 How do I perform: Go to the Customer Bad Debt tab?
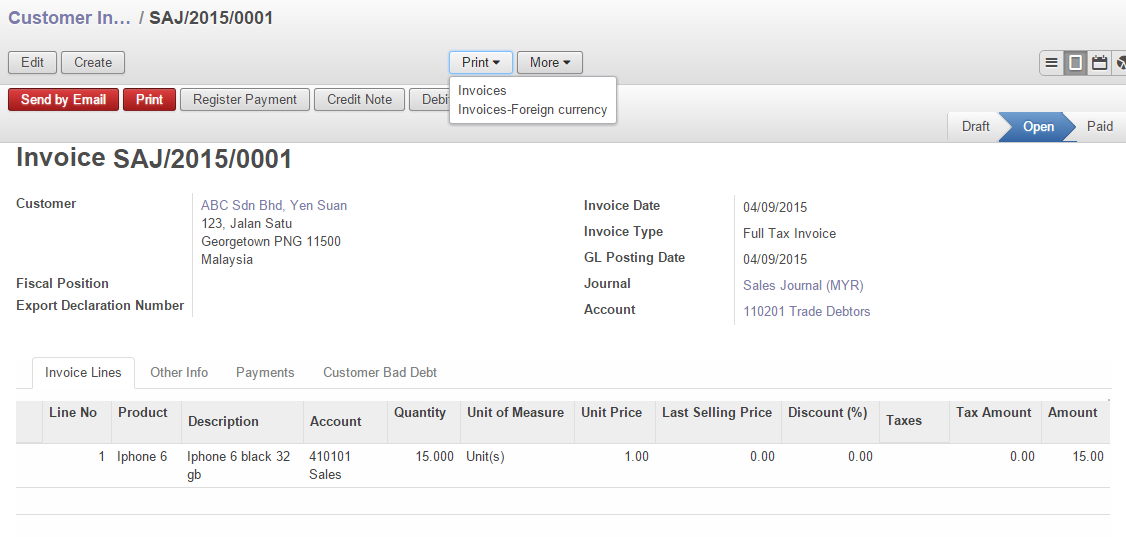click(x=380, y=372)
